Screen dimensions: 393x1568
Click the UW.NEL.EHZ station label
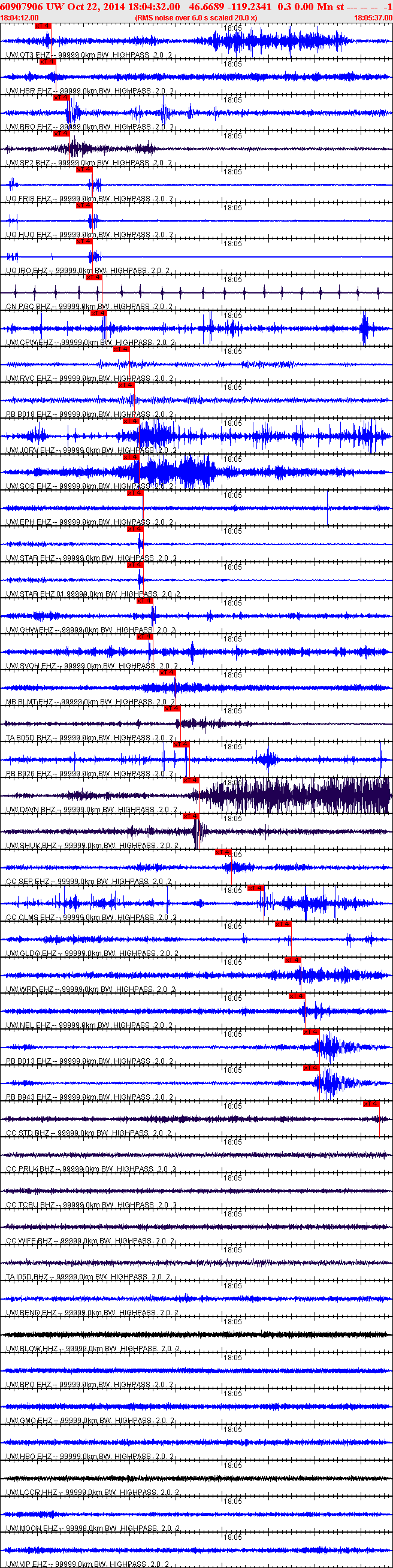pyautogui.click(x=90, y=1025)
